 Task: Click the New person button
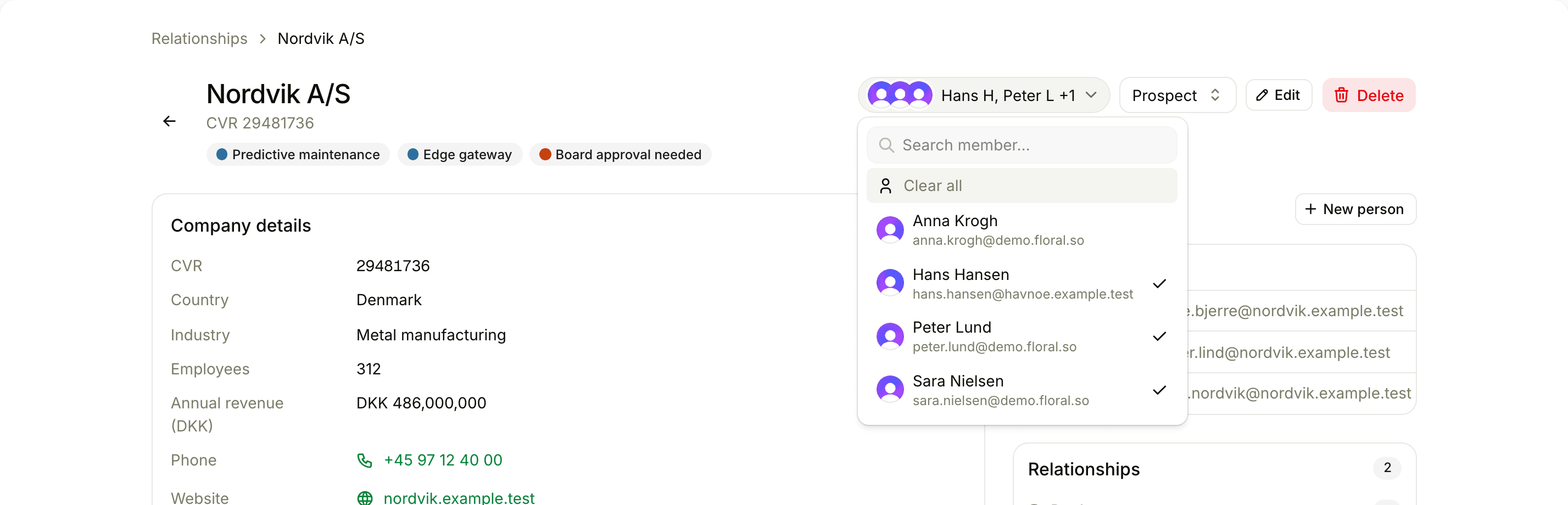1355,209
